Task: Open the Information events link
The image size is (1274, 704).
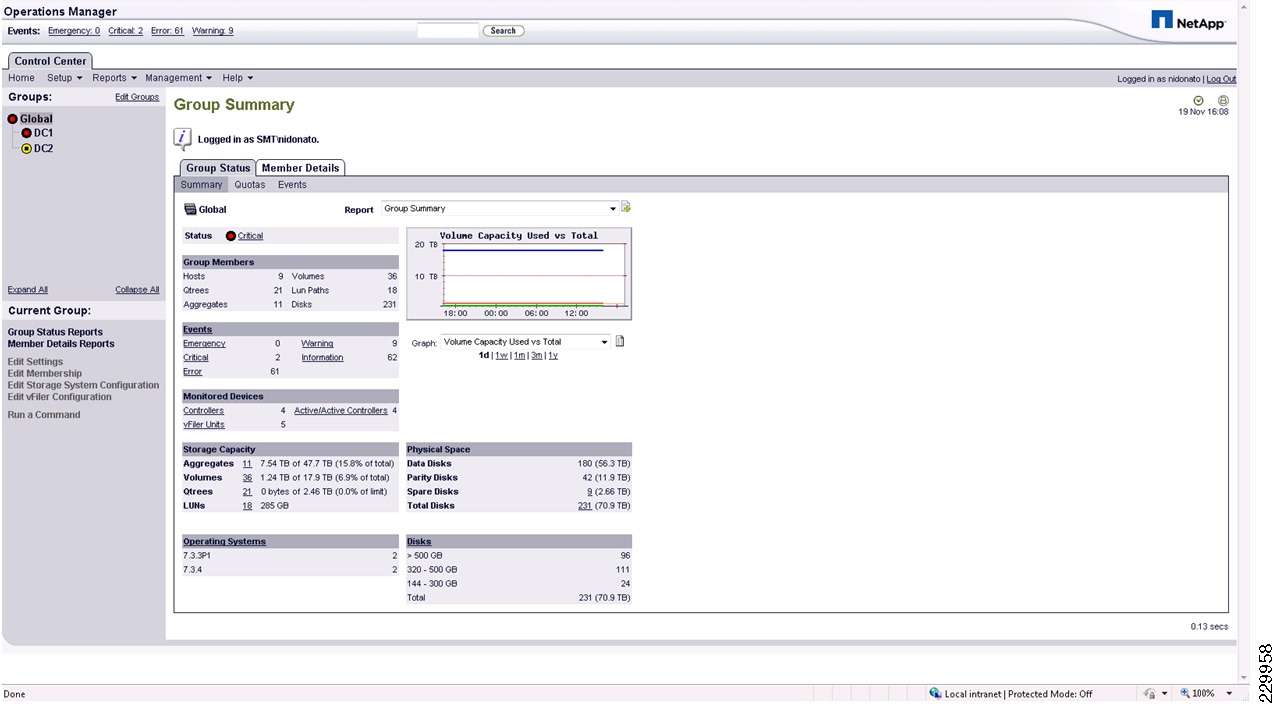Action: [322, 358]
